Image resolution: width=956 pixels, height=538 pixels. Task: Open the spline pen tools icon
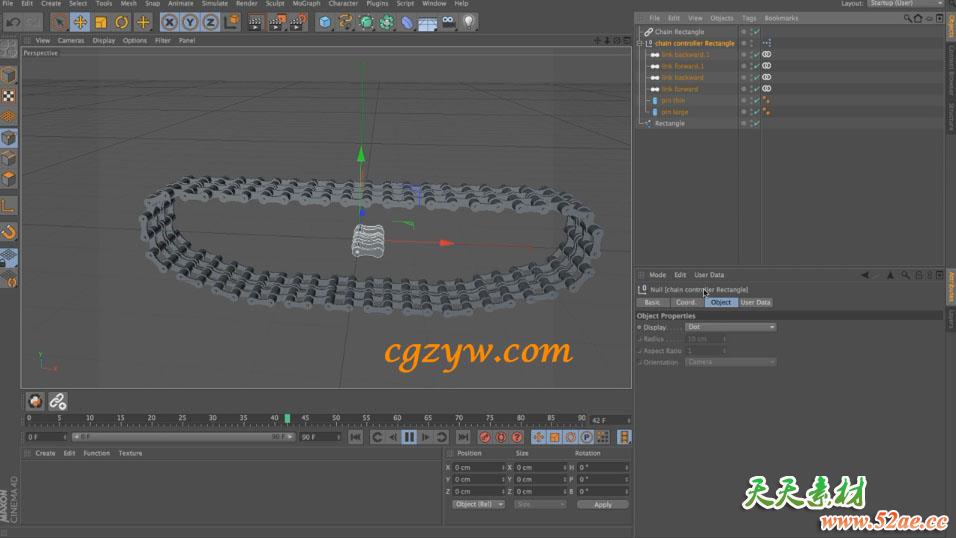[345, 23]
